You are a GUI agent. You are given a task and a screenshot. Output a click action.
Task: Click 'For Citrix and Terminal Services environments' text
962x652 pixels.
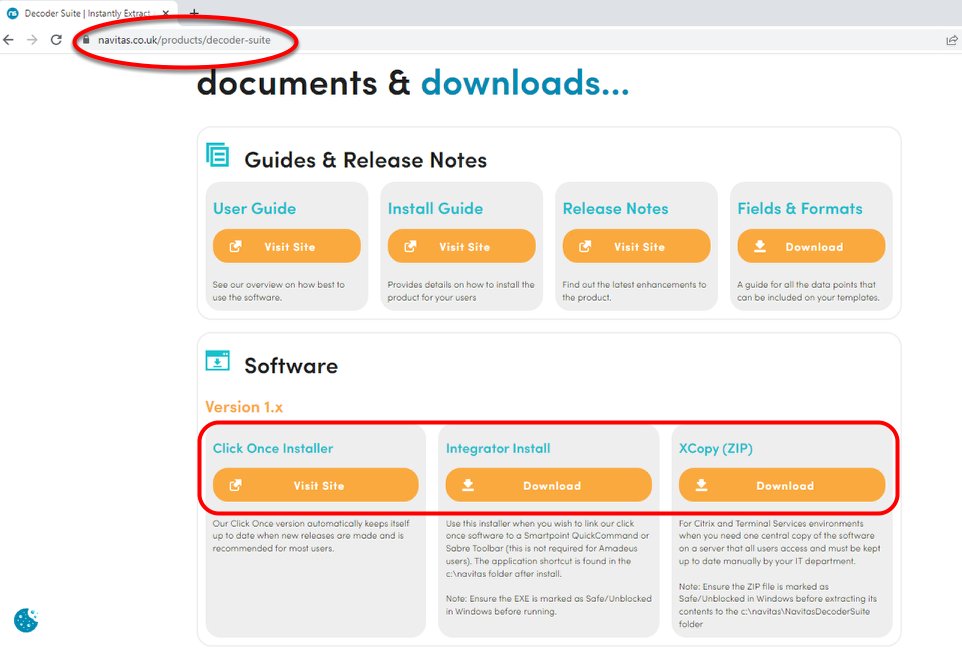click(771, 523)
